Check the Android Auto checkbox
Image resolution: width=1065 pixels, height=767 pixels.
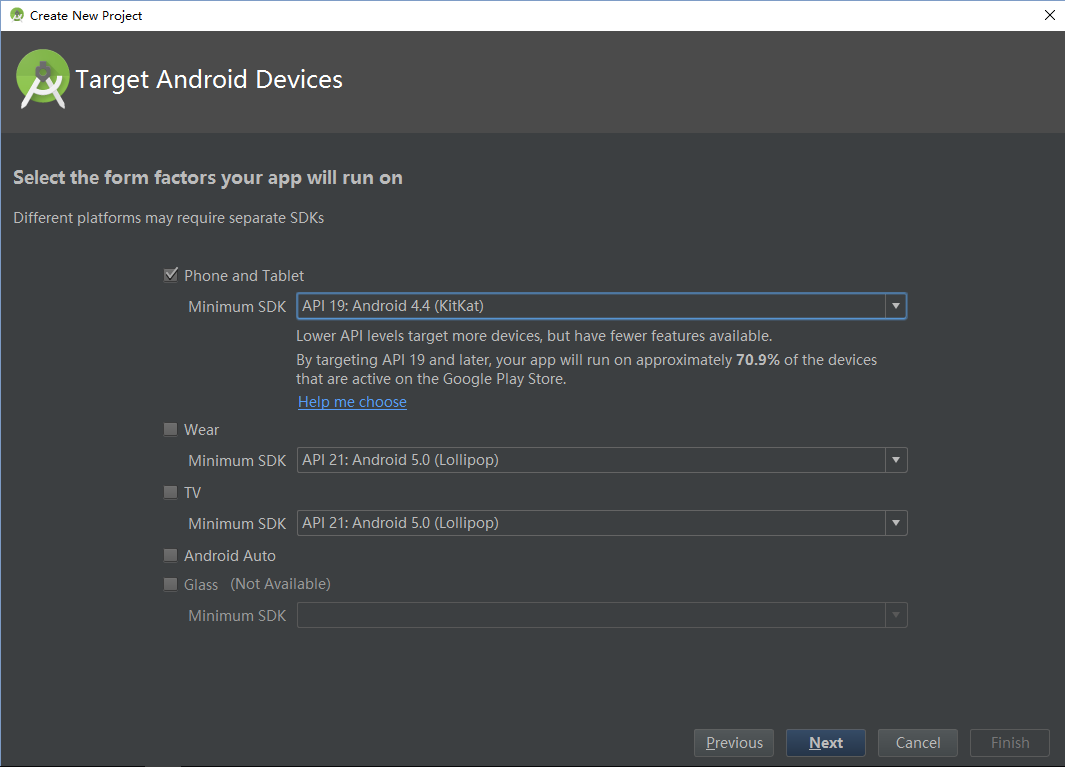pyautogui.click(x=170, y=555)
